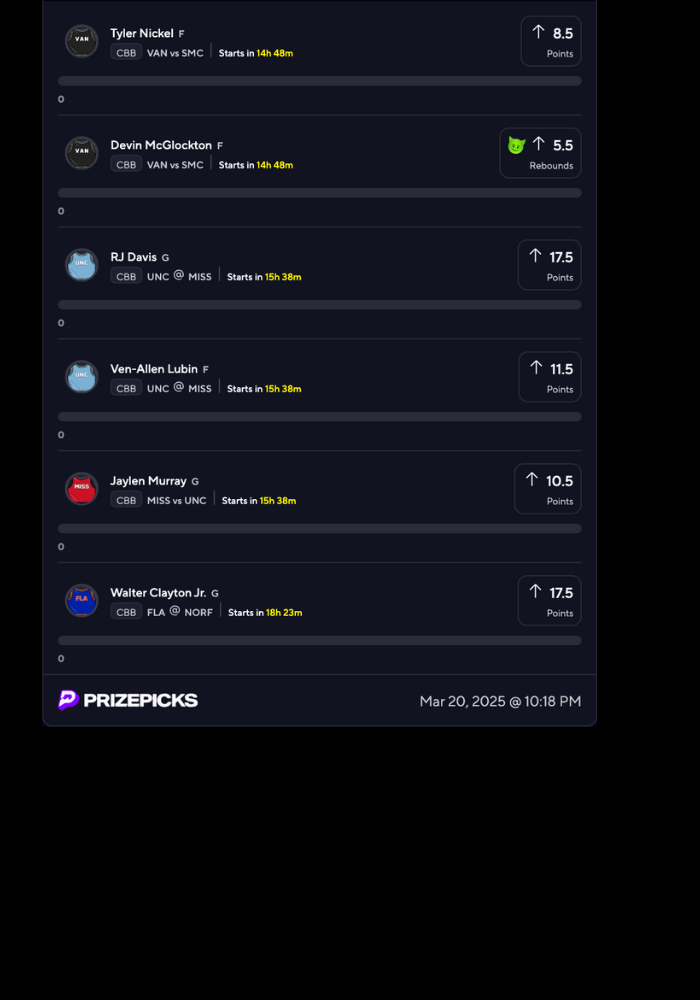Click Tyler Nickel's Vanderbilt jersey icon
The height and width of the screenshot is (1000, 700).
click(x=82, y=41)
